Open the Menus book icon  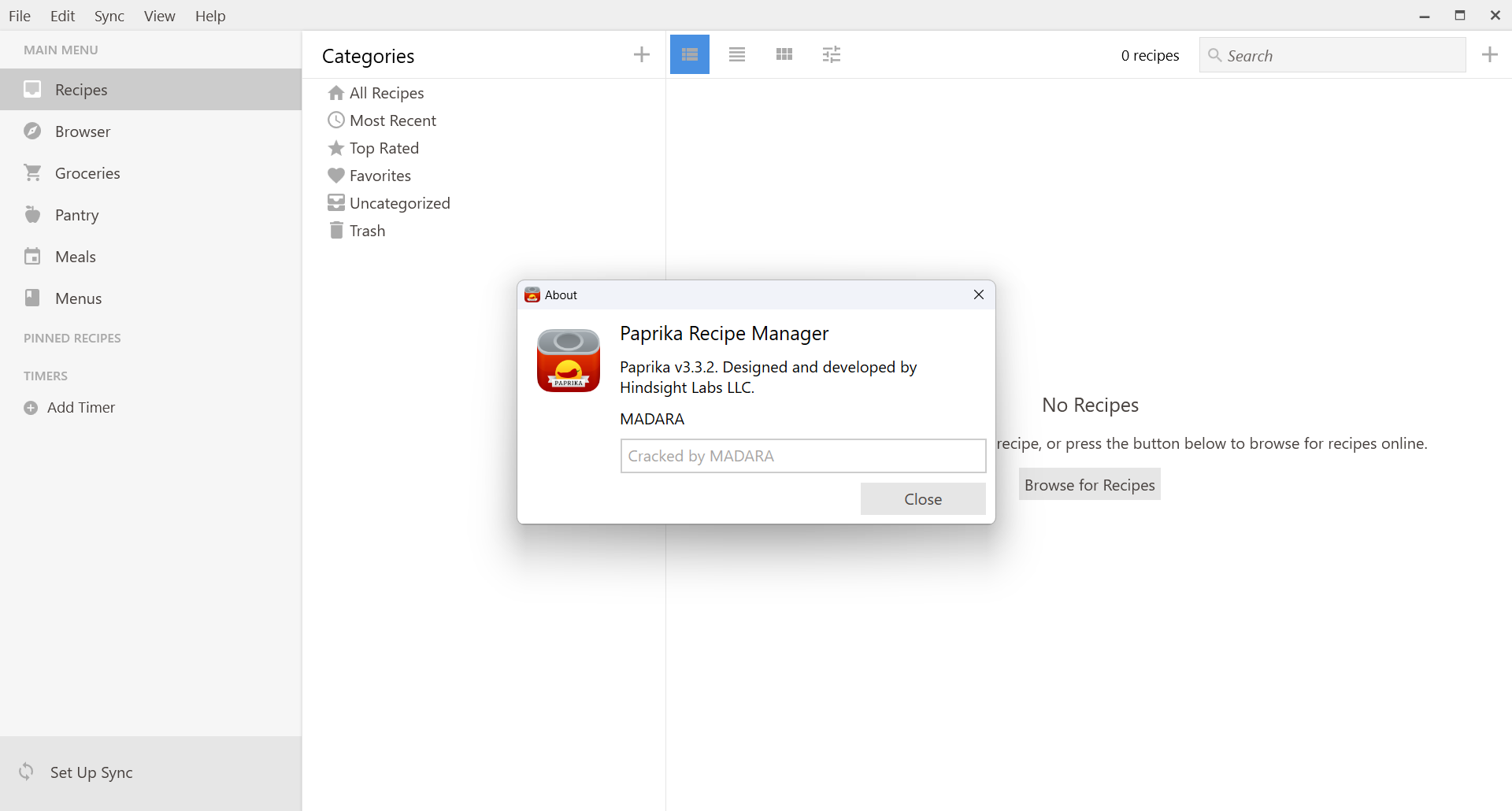[32, 298]
